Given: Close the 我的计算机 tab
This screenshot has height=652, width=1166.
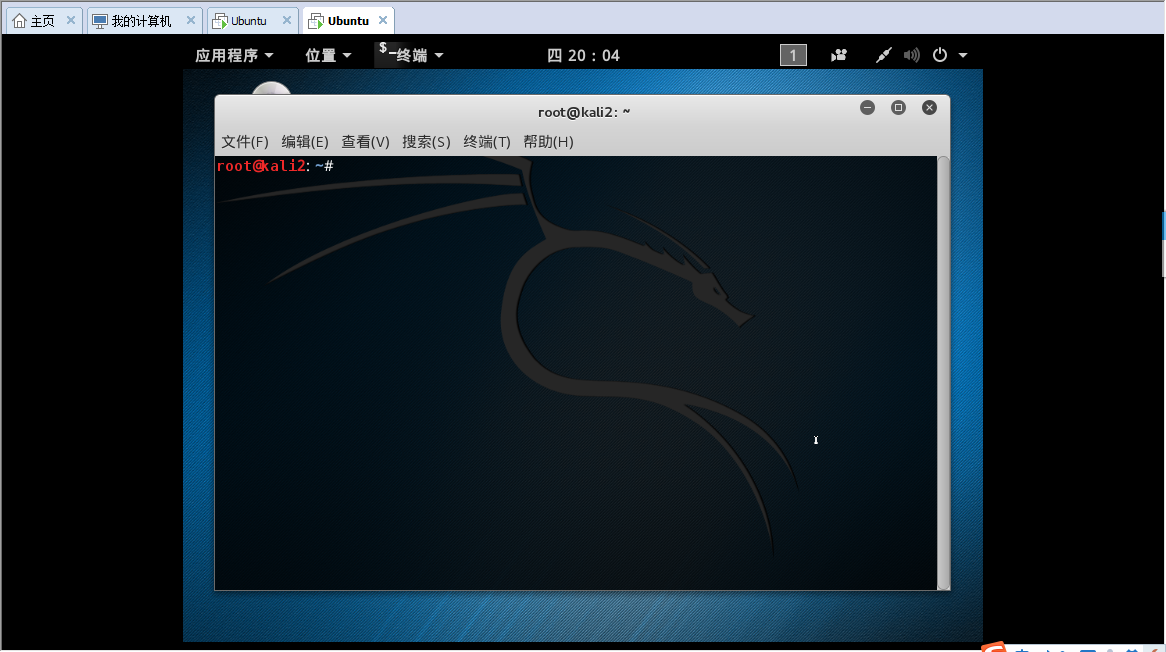Looking at the screenshot, I should click(191, 21).
